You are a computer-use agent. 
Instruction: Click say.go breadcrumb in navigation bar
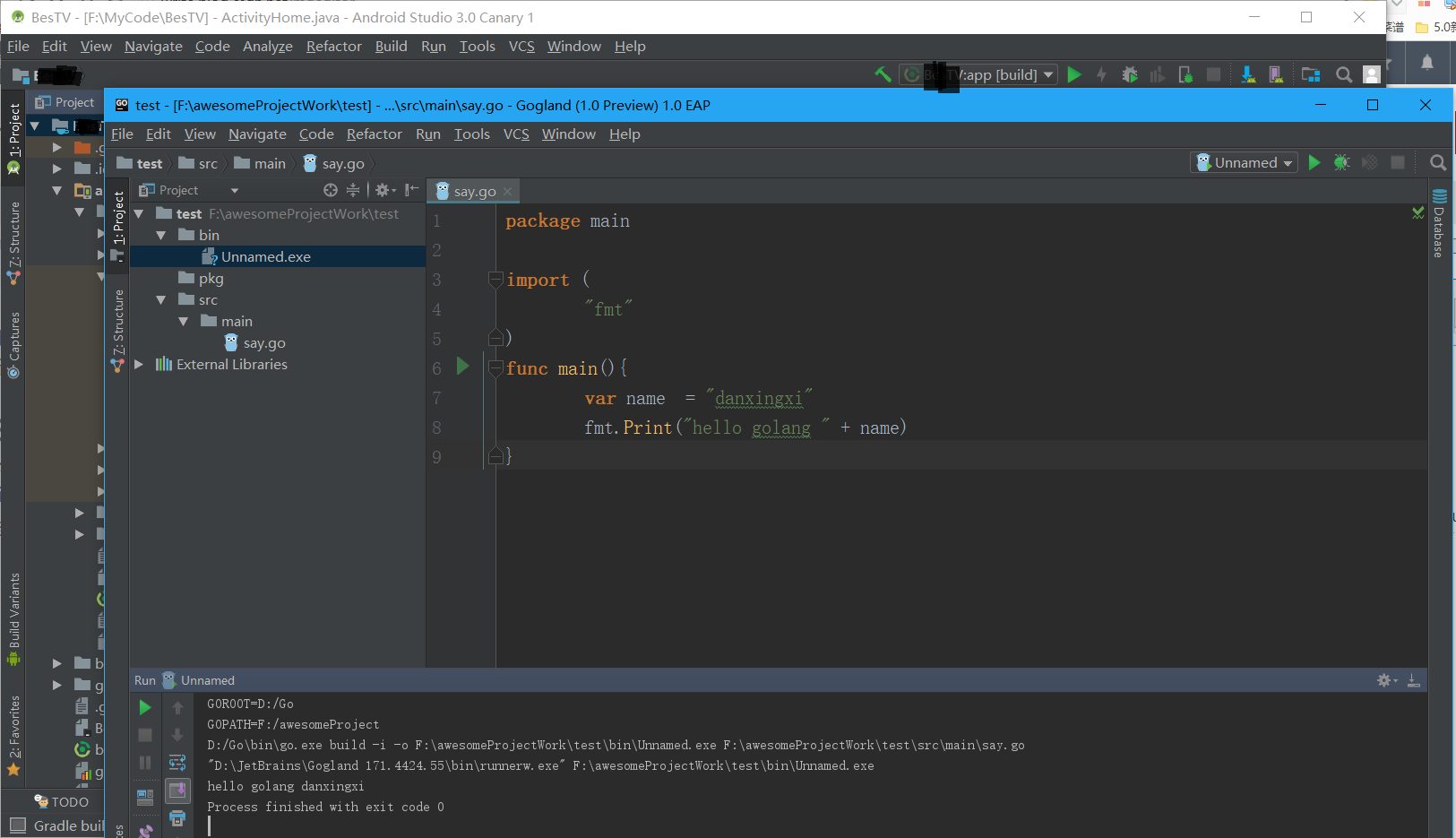[x=334, y=163]
